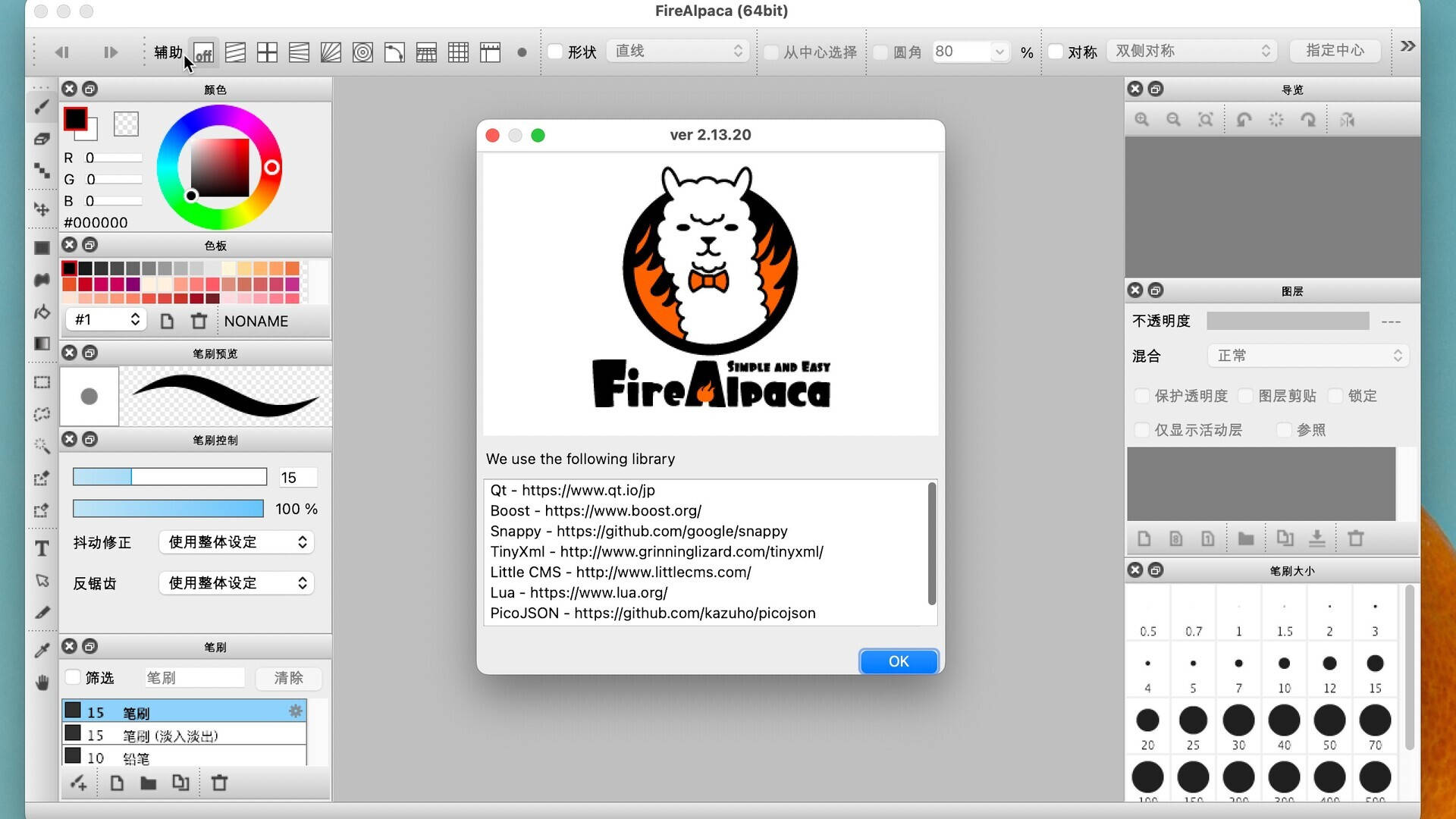The height and width of the screenshot is (819, 1456).
Task: Toggle the 圆角 rounded corner checkbox
Action: 880,52
